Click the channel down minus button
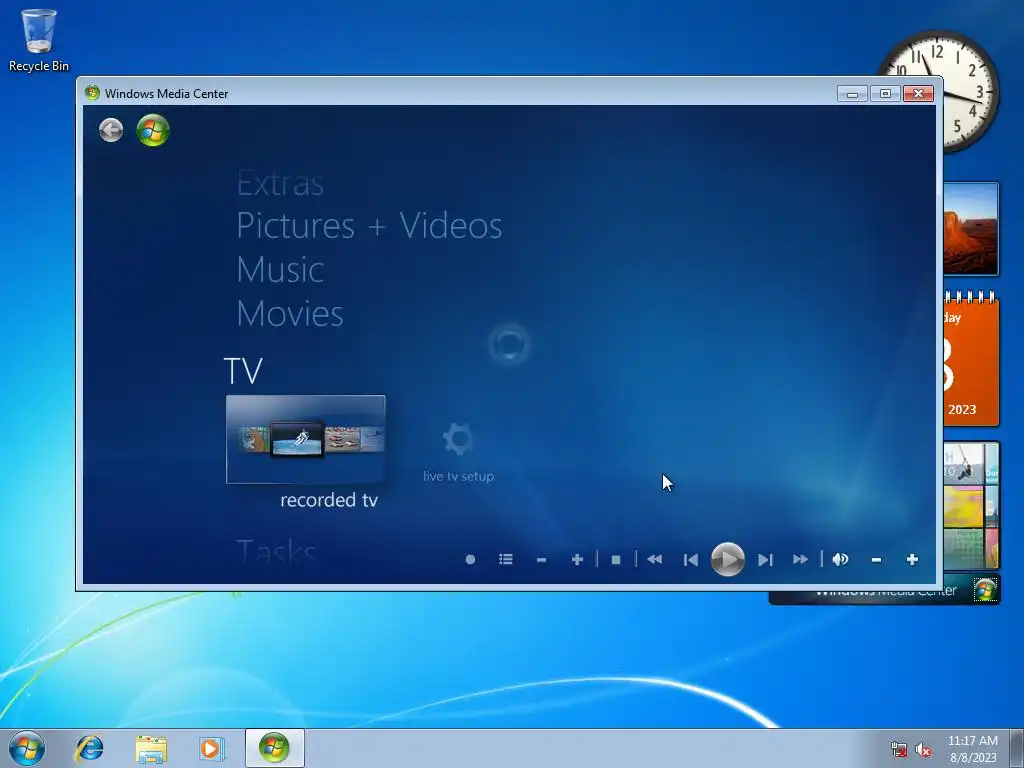 click(541, 560)
